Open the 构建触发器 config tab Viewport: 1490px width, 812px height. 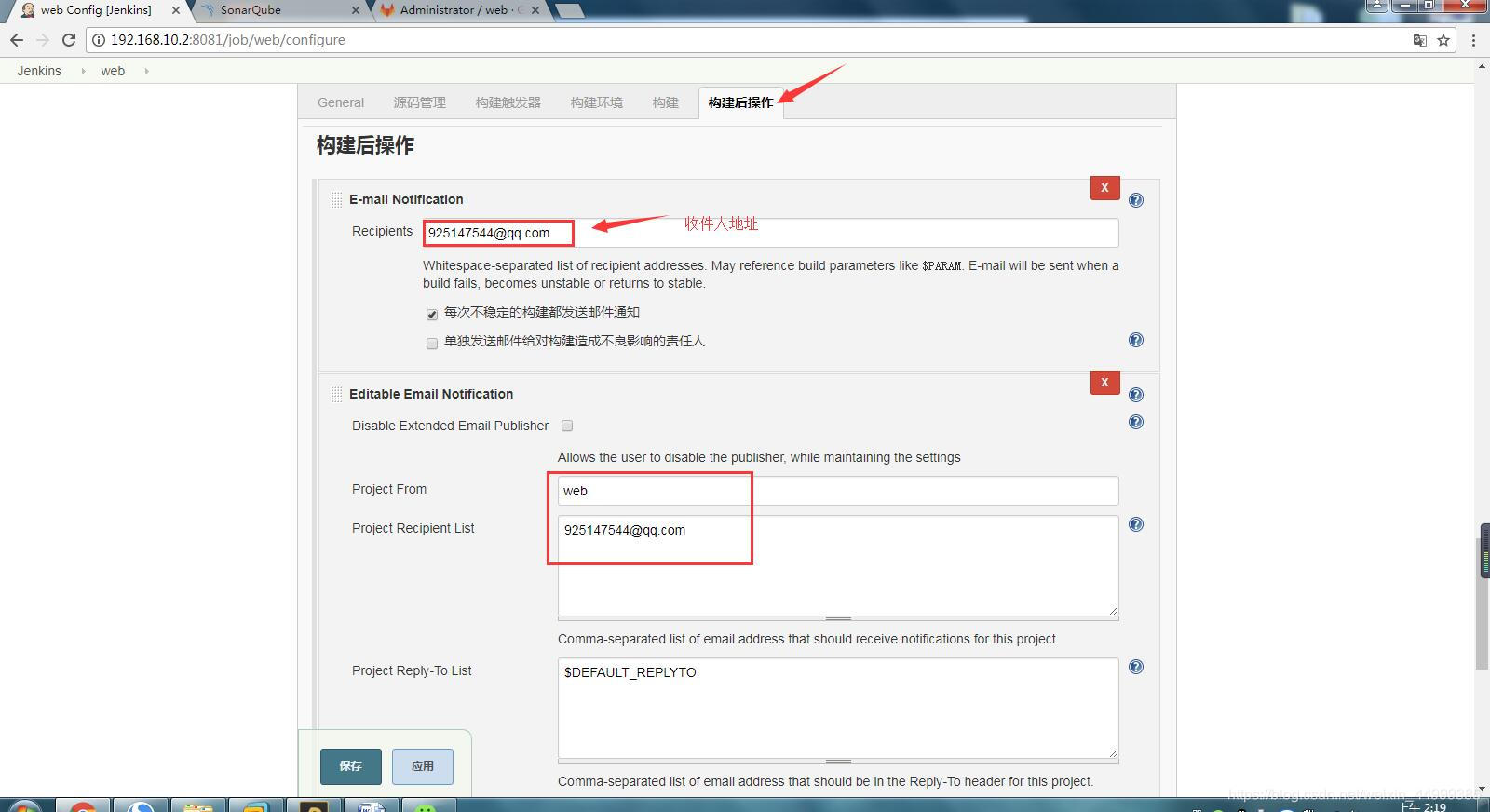(508, 102)
